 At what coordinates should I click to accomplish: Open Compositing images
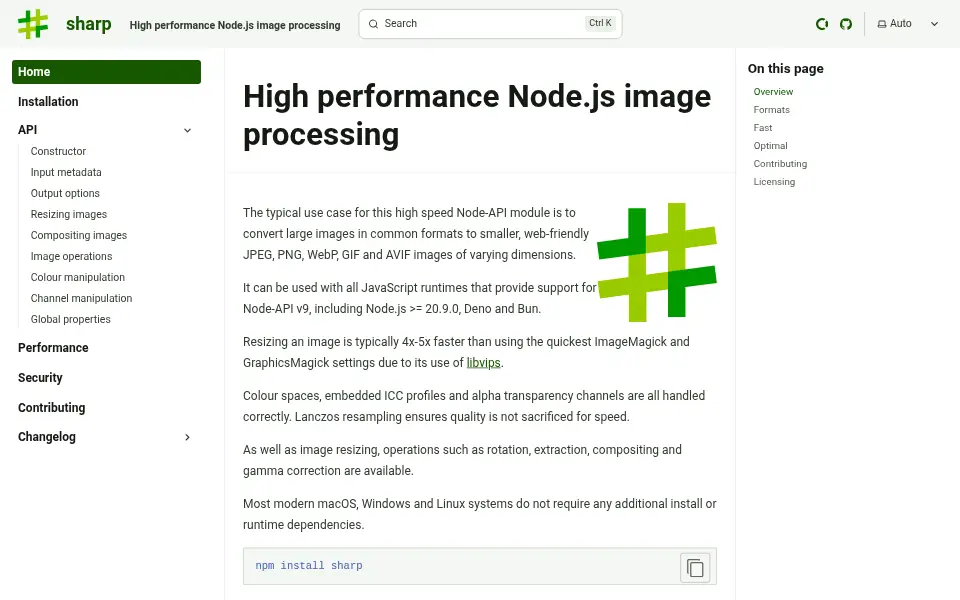click(x=79, y=235)
